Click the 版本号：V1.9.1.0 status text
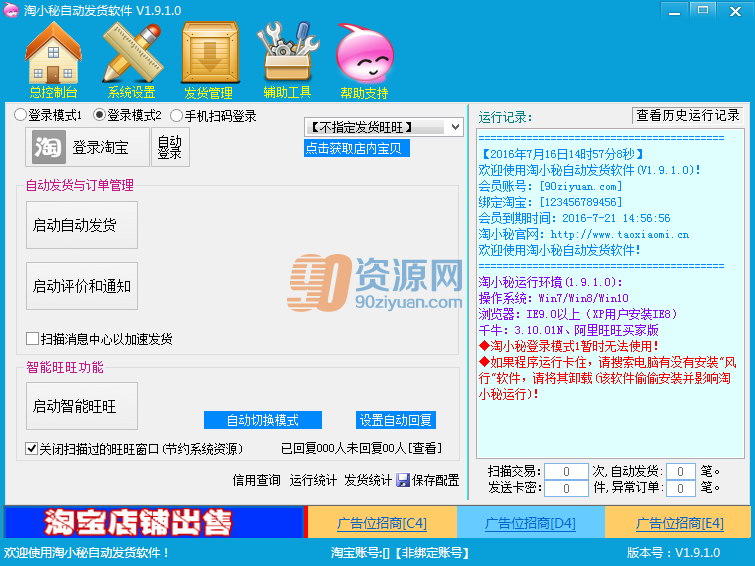 [674, 553]
